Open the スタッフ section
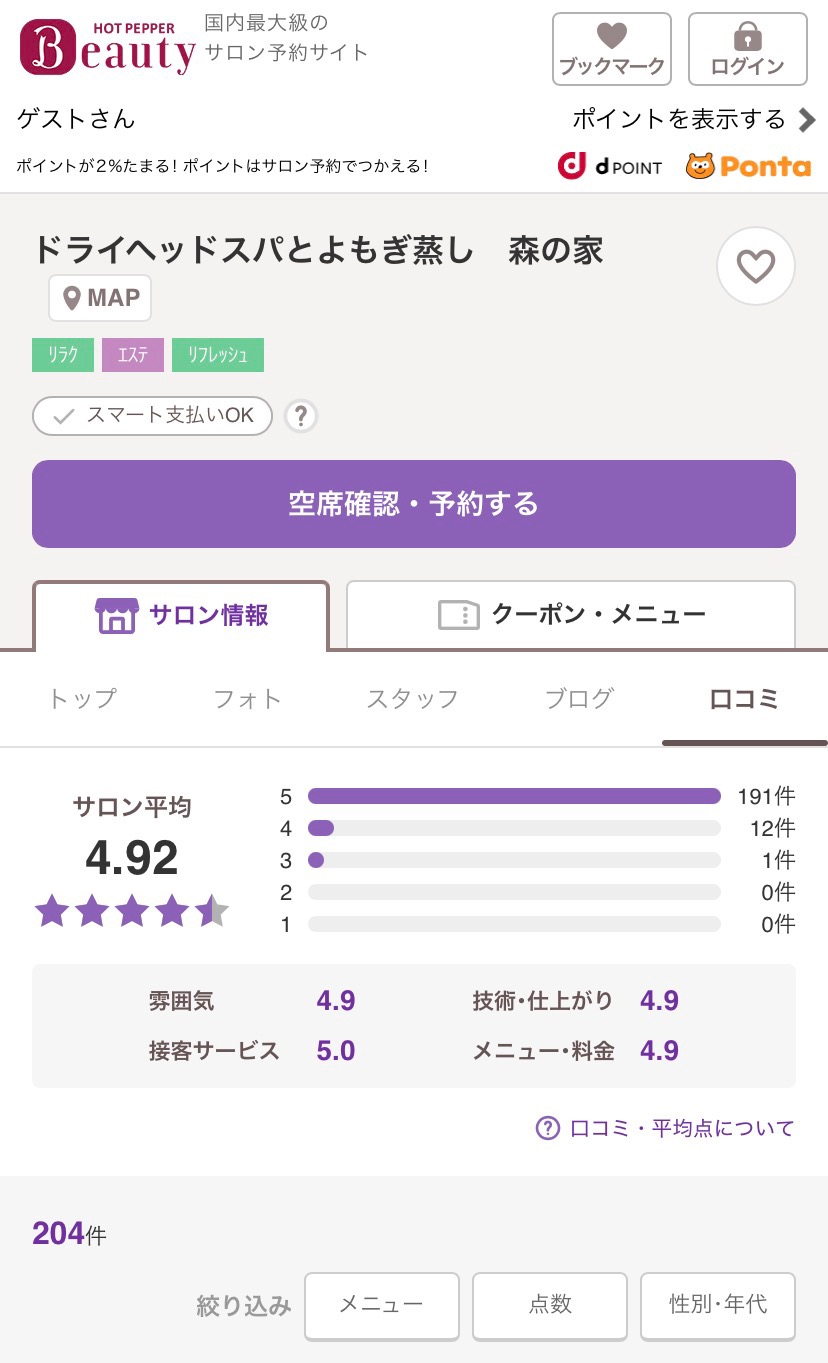The image size is (828, 1363). (412, 699)
